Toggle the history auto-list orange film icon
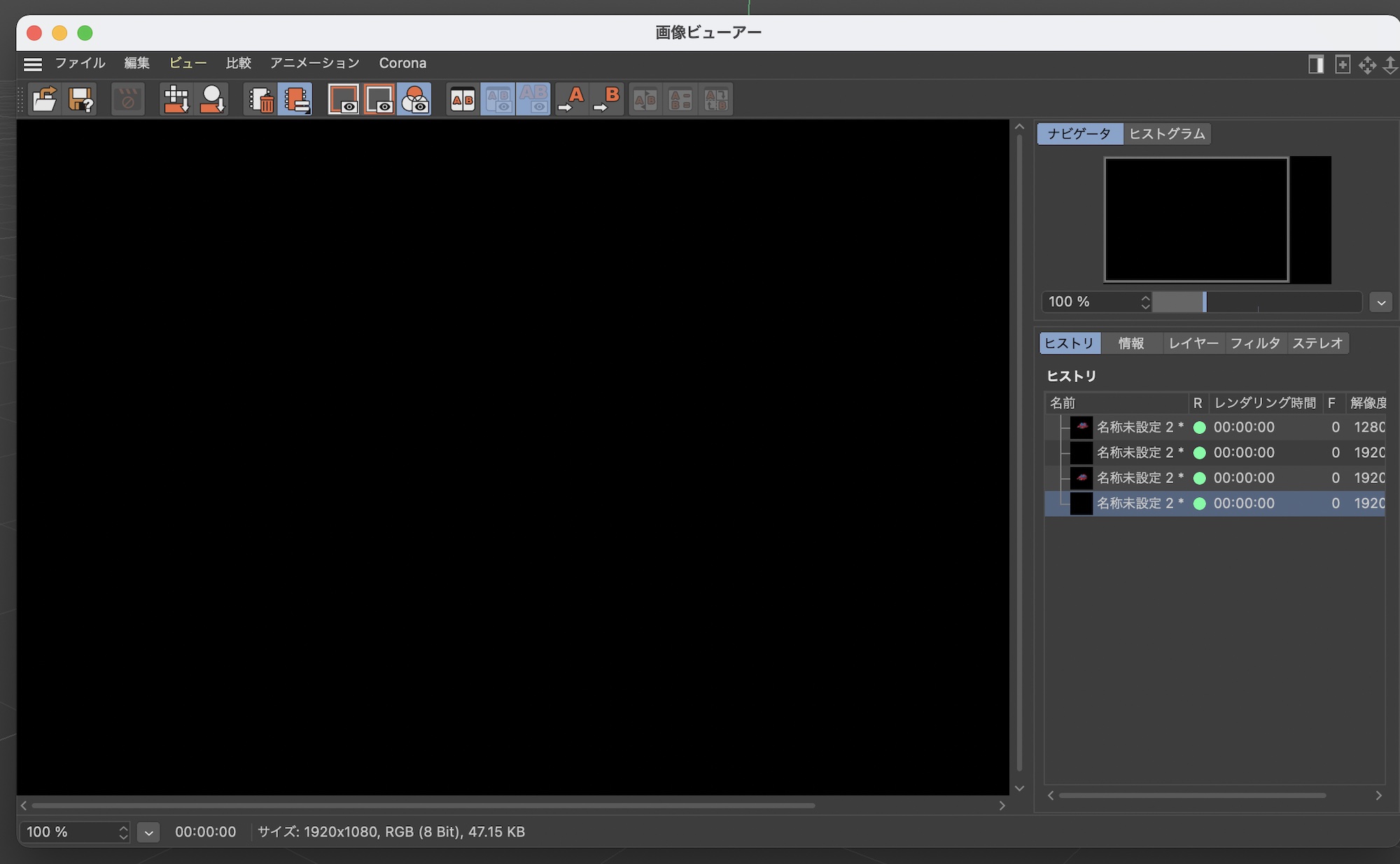Image resolution: width=1400 pixels, height=864 pixels. 296,99
